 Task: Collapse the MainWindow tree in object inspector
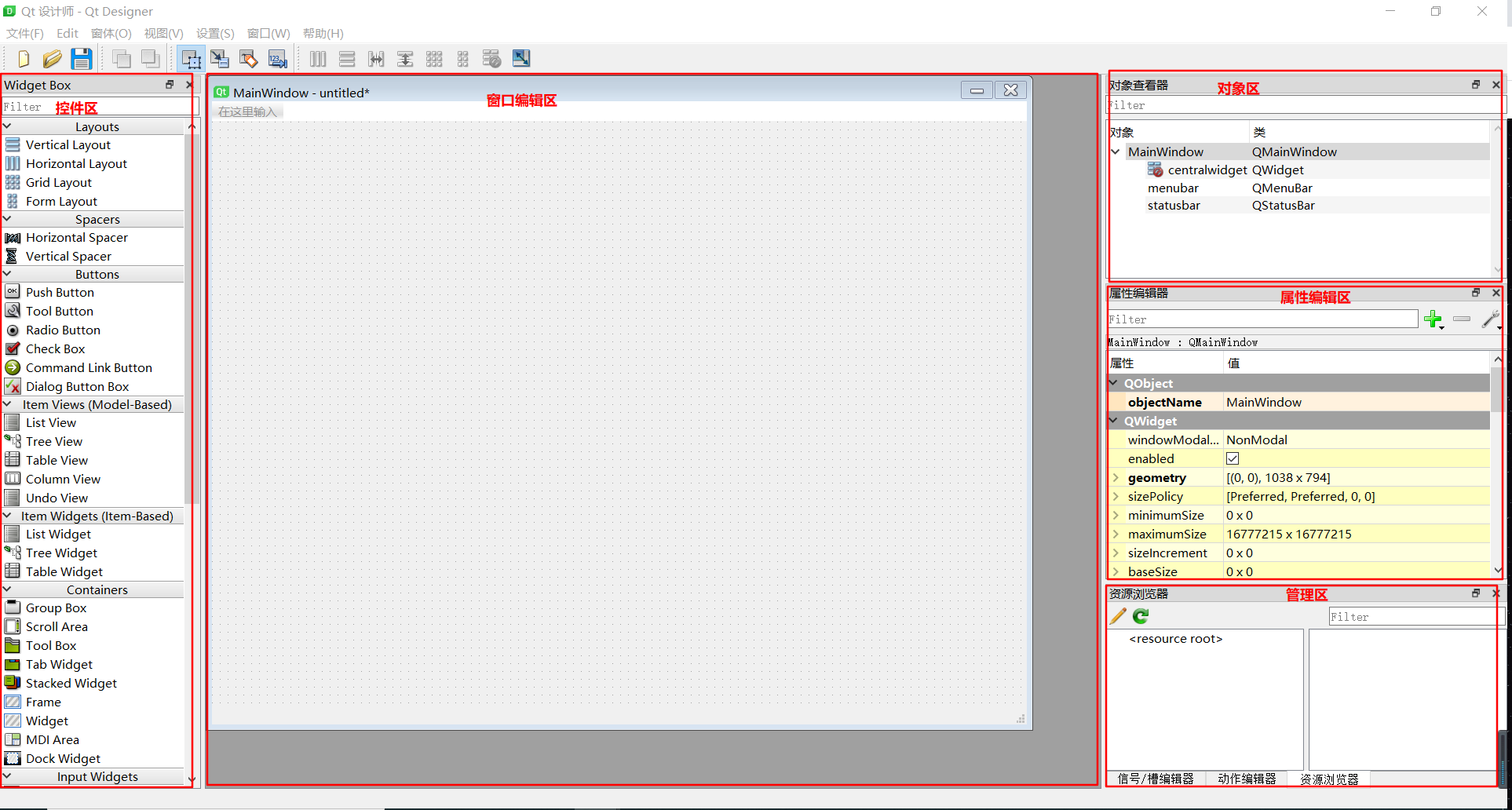tap(1116, 151)
